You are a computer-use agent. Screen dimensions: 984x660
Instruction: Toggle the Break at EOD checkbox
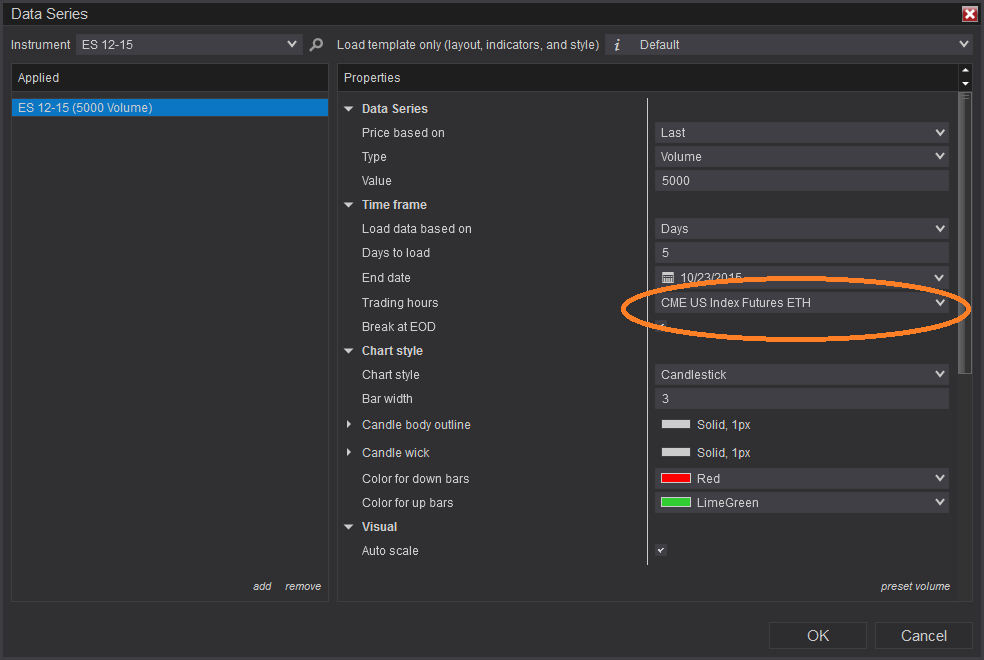(x=661, y=325)
